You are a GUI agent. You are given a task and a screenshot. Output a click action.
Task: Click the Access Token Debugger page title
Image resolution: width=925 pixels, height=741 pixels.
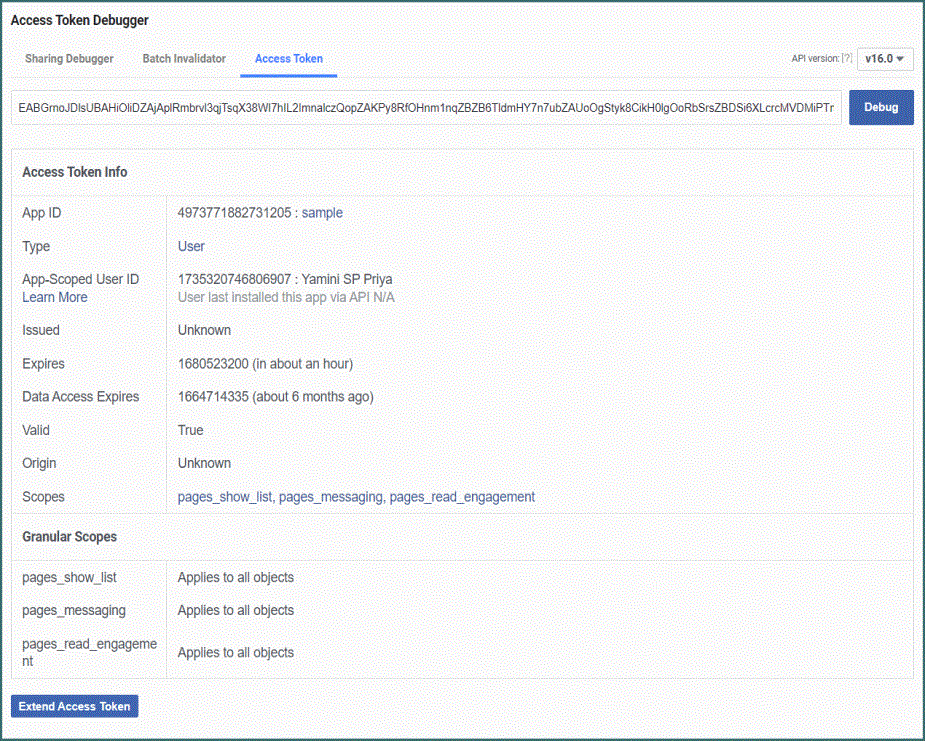click(x=79, y=20)
